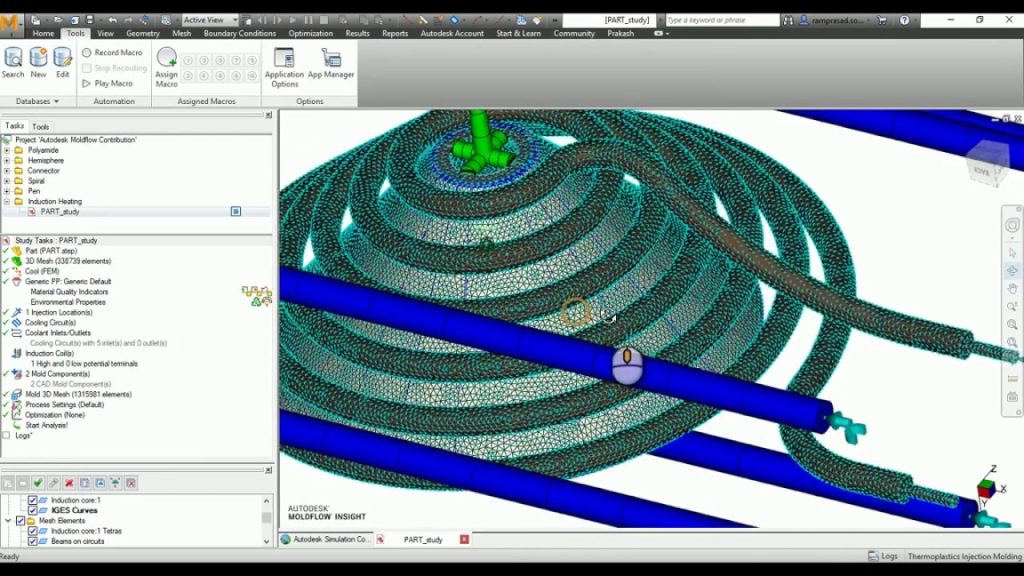Toggle the Mesh Elements folder checkbox
Screen dimensions: 1024x576
(20, 520)
